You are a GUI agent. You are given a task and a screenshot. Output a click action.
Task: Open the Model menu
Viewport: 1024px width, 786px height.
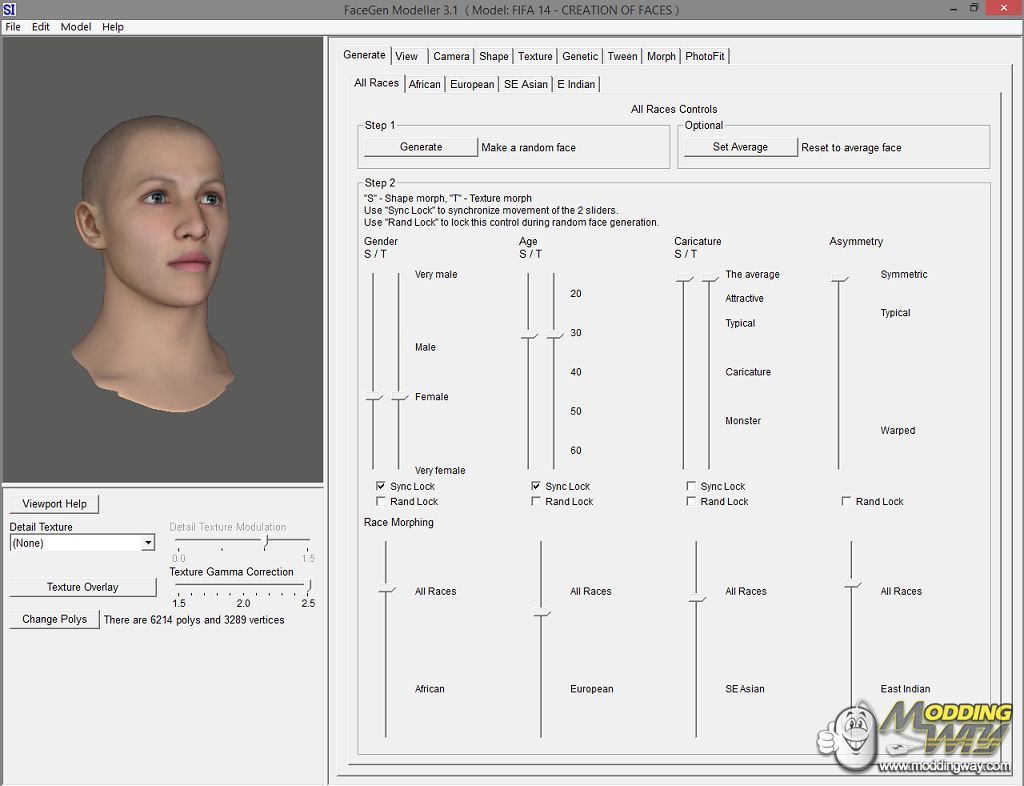coord(76,27)
